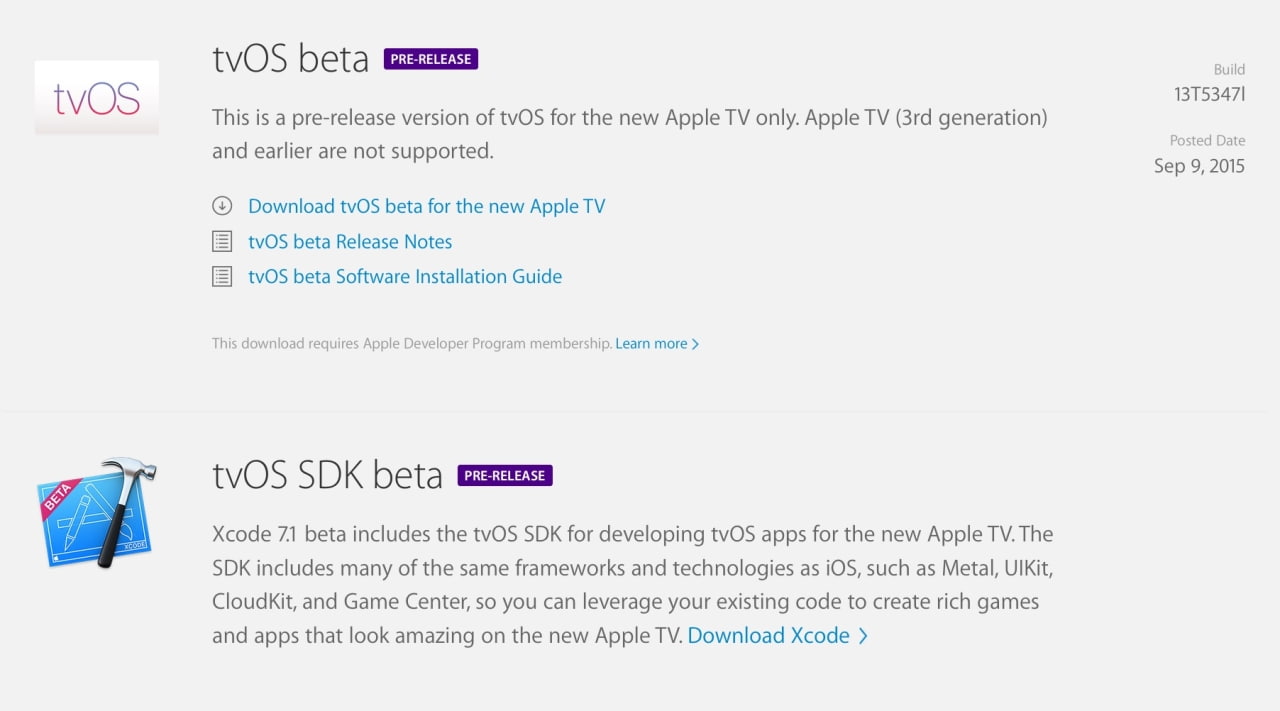The image size is (1280, 711).
Task: Click the Xcode beta hammer icon
Action: 97,514
